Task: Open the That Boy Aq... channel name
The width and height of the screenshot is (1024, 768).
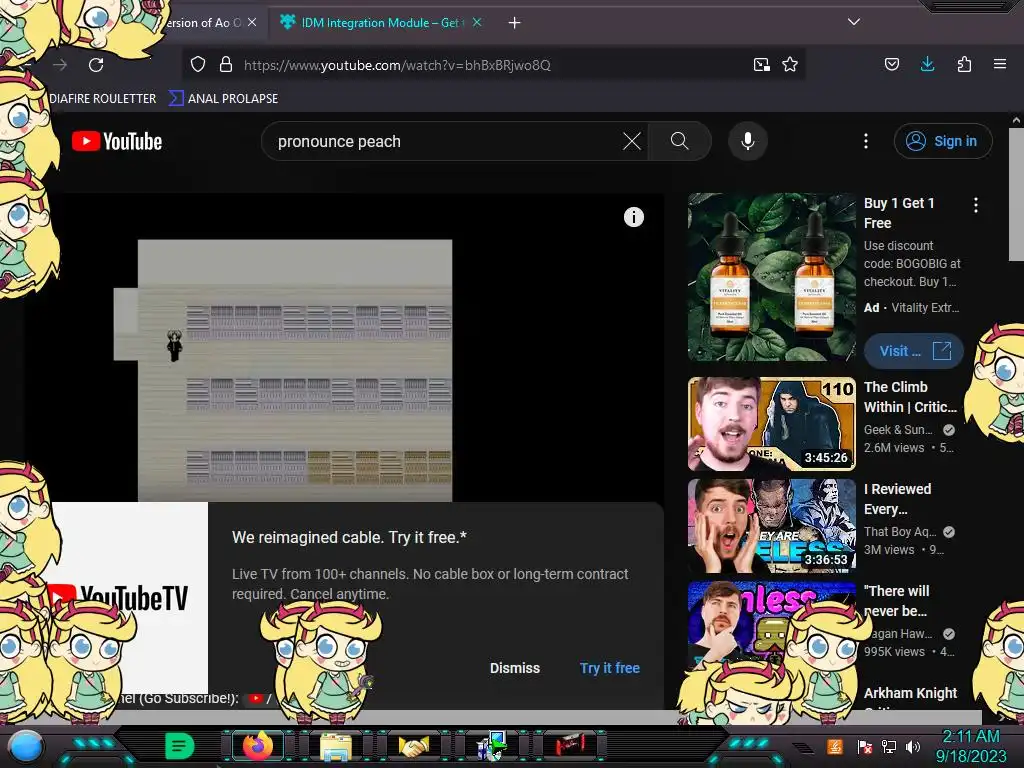Action: pyautogui.click(x=900, y=532)
